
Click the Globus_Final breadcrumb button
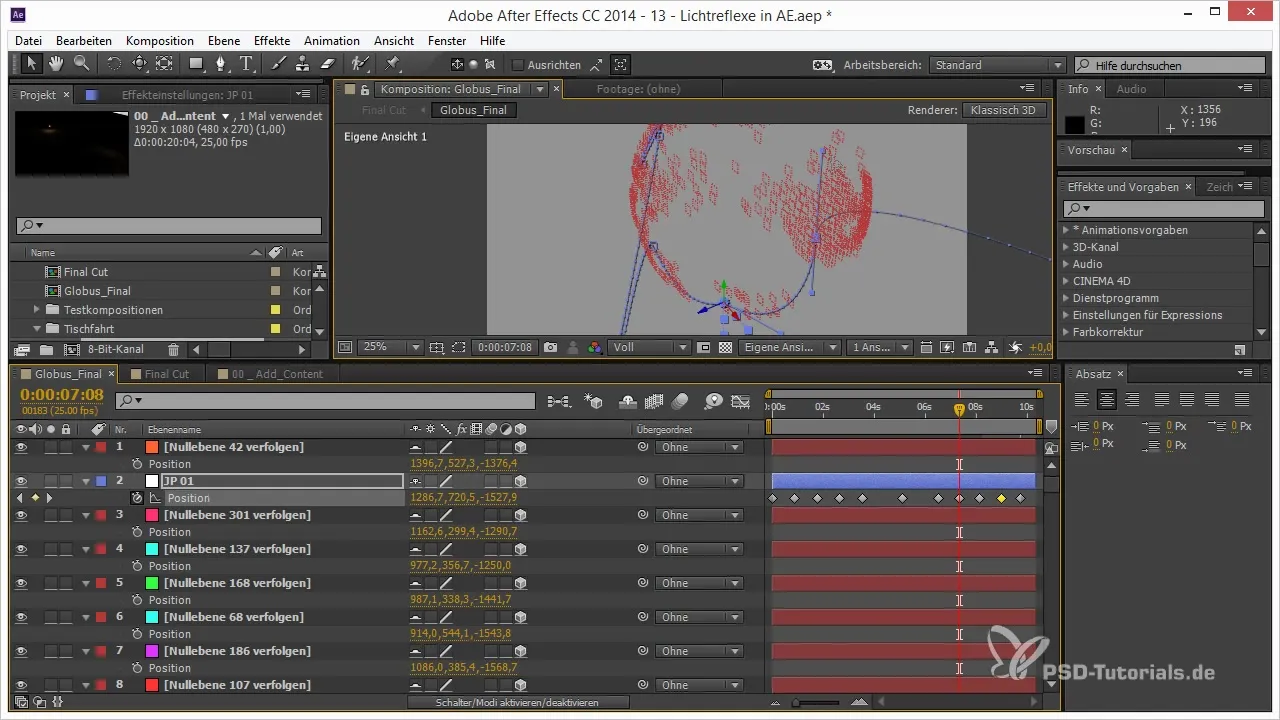[473, 110]
